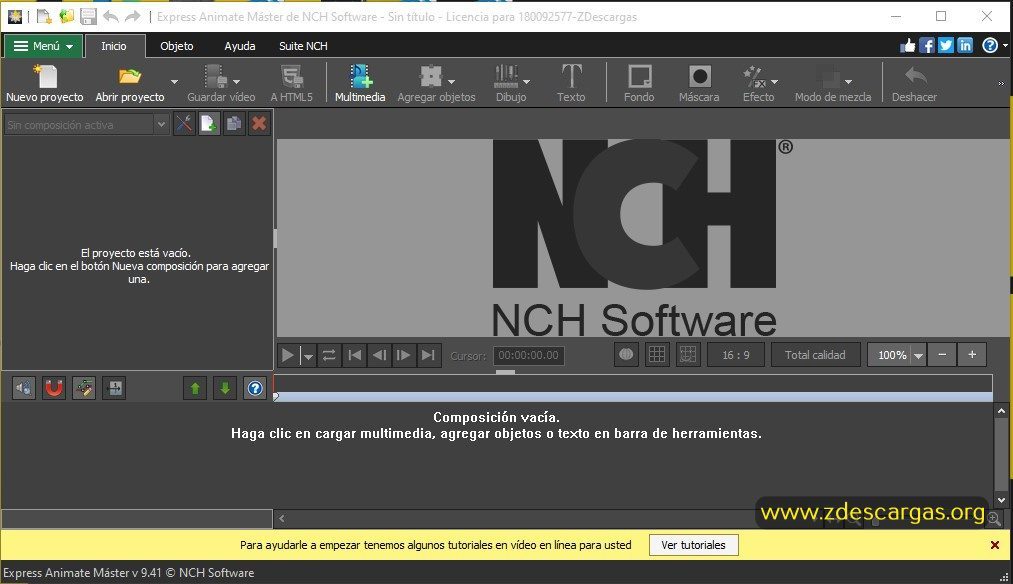1013x584 pixels.
Task: Open the Efecto toolbar item
Action: point(758,83)
